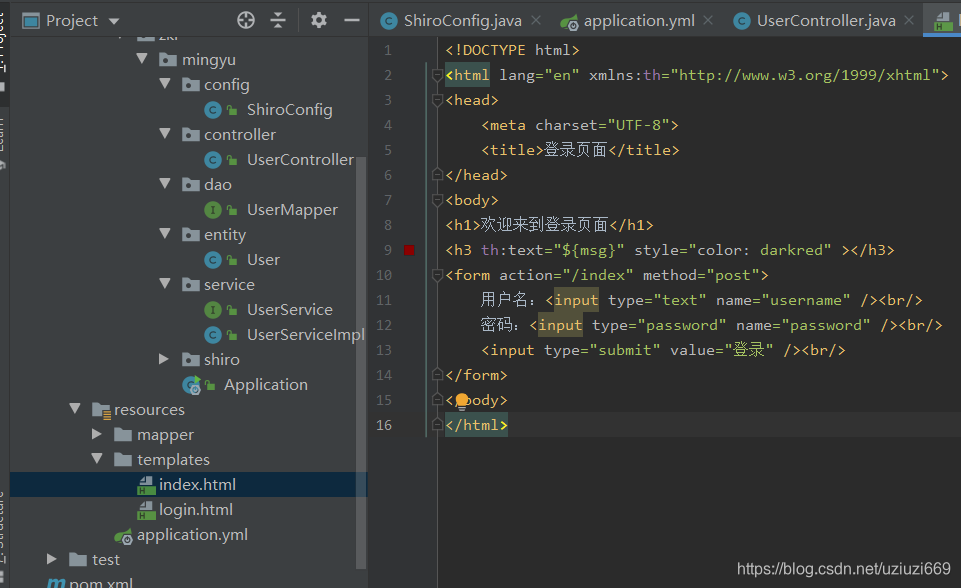The image size is (961, 588).
Task: Collapse the resources folder
Action: click(75, 408)
